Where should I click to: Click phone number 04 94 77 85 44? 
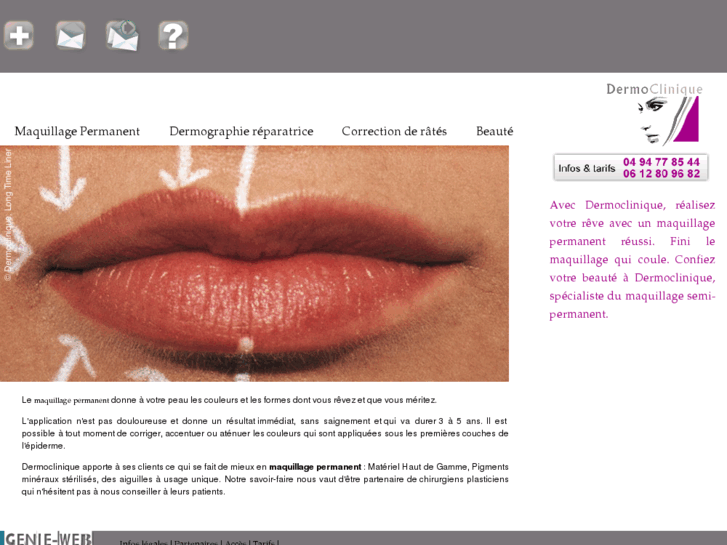[x=661, y=162]
